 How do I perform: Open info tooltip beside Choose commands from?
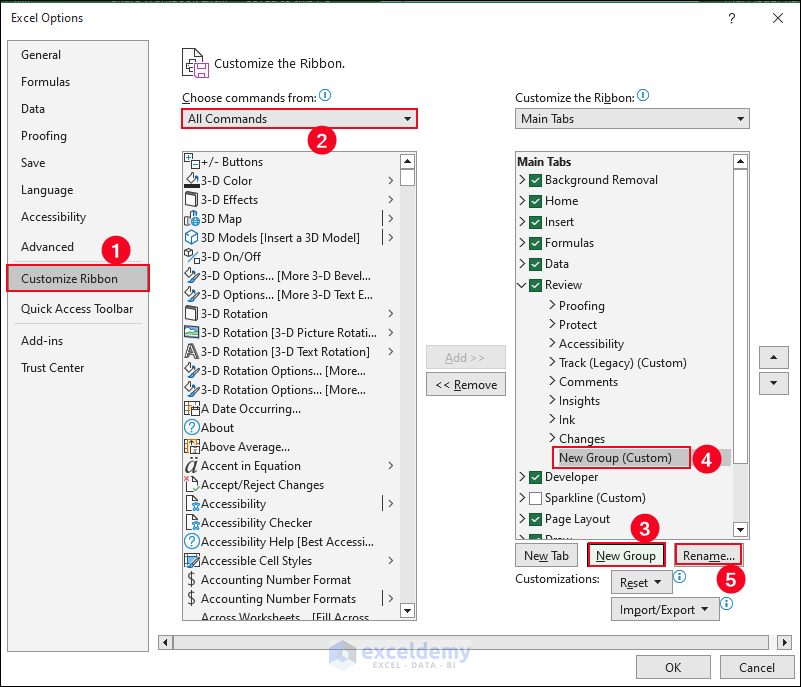(x=325, y=95)
